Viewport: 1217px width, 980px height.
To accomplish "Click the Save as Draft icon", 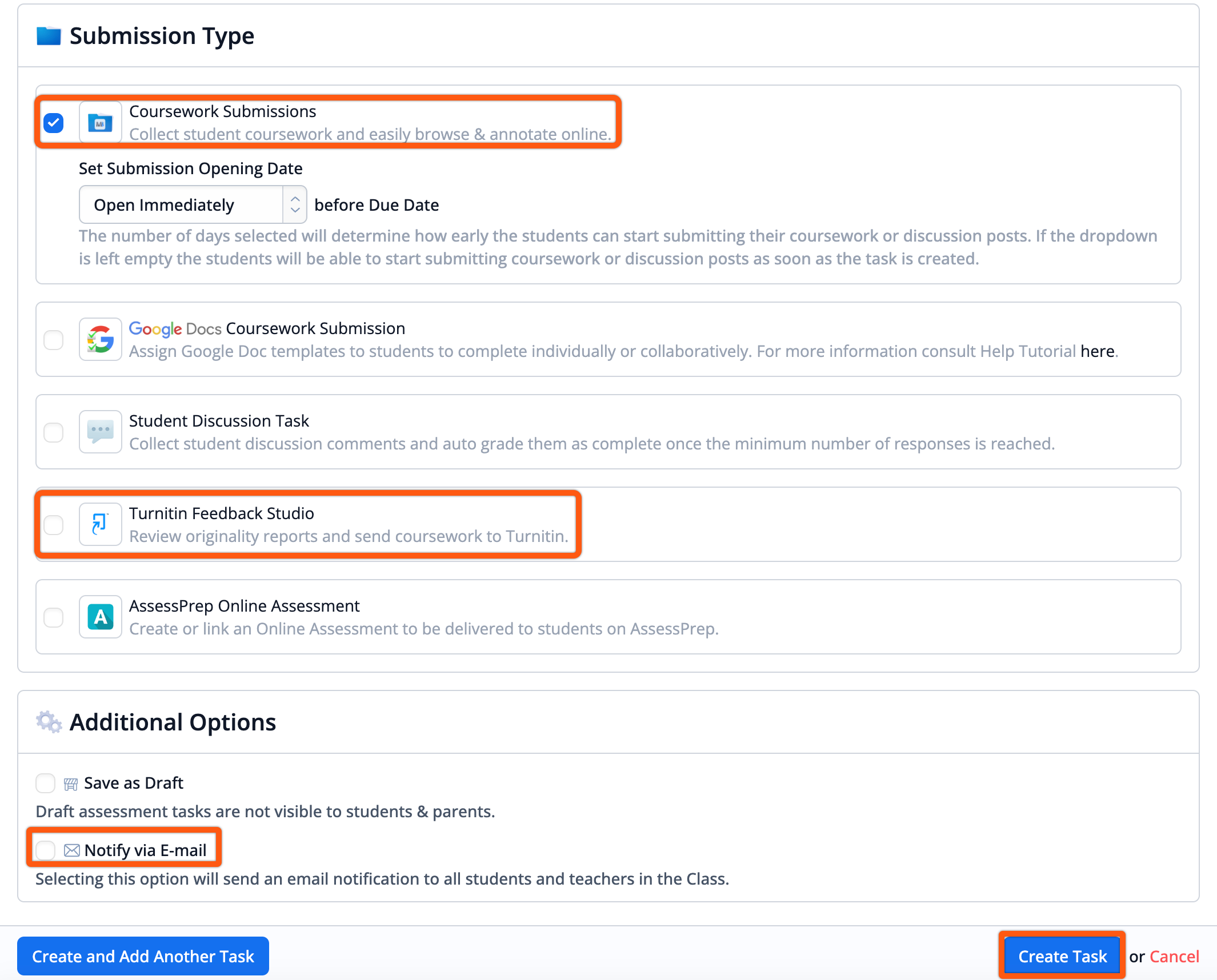I will (71, 784).
